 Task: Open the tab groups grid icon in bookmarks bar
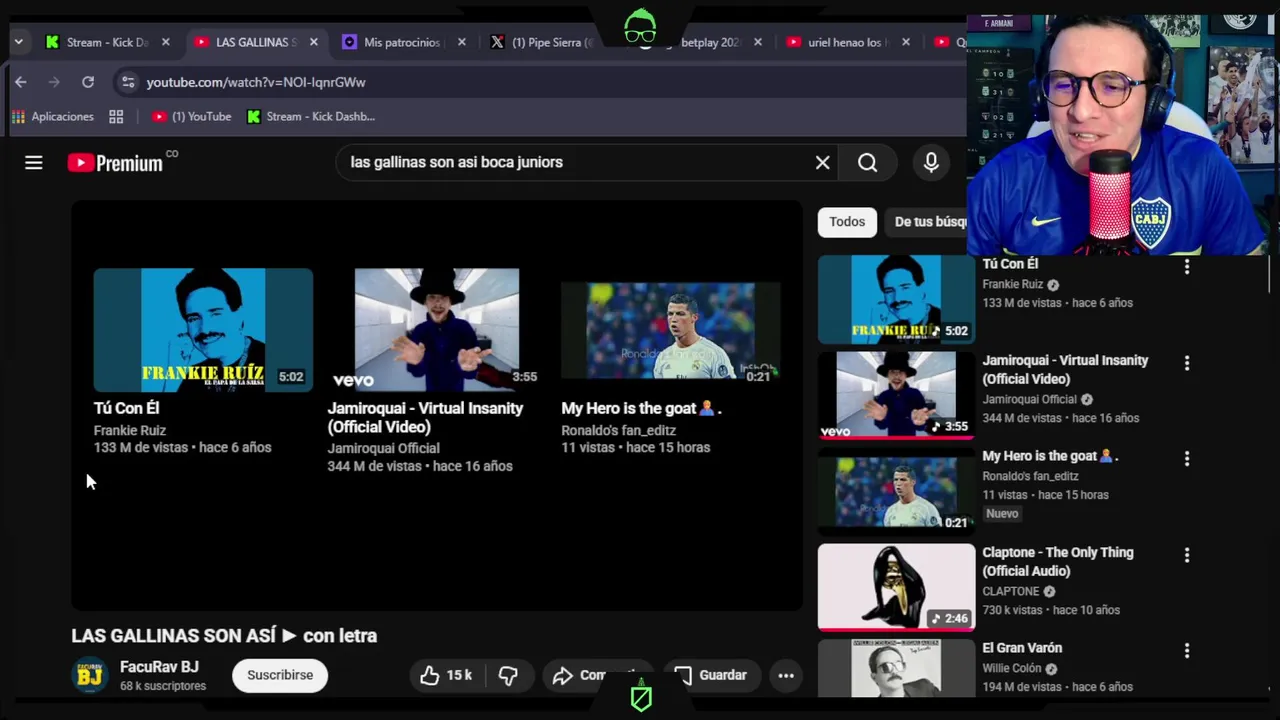[116, 116]
